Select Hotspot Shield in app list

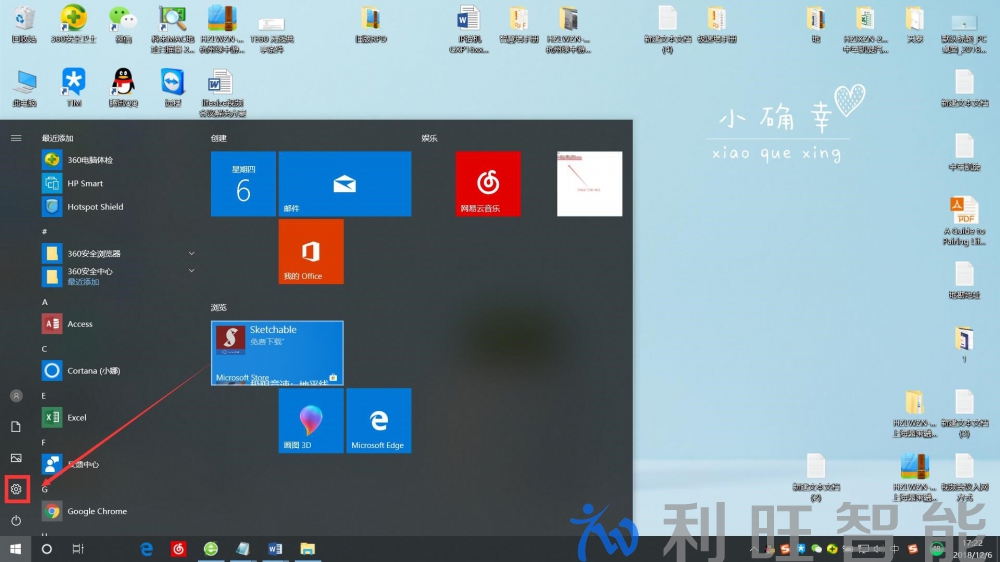[95, 207]
